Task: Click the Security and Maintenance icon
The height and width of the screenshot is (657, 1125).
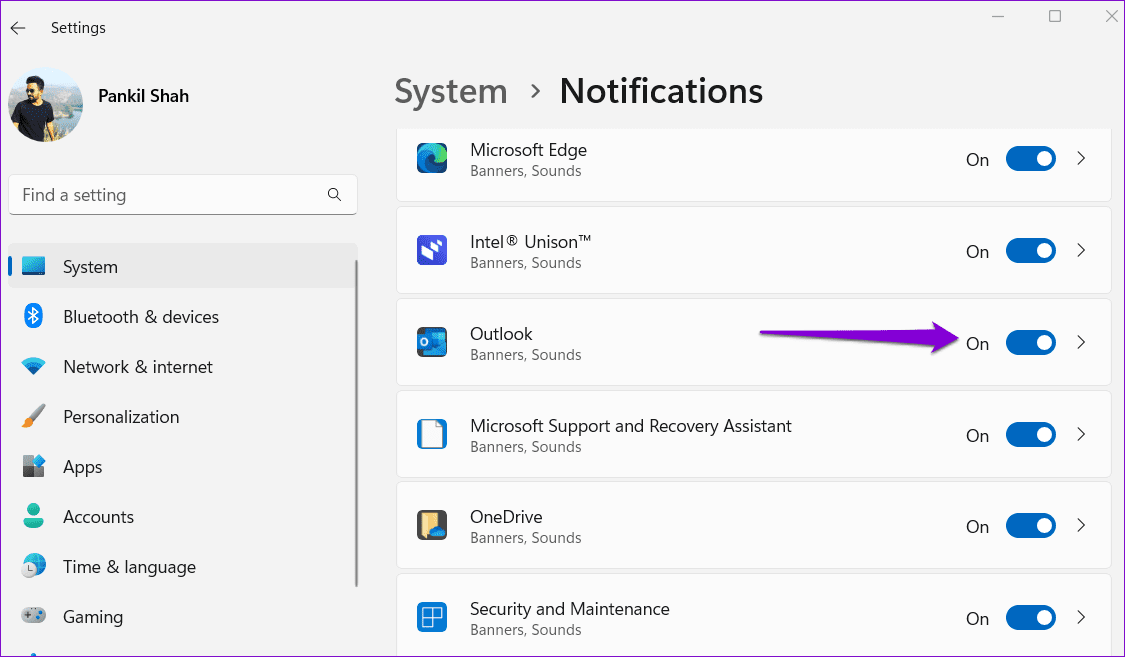Action: [432, 618]
